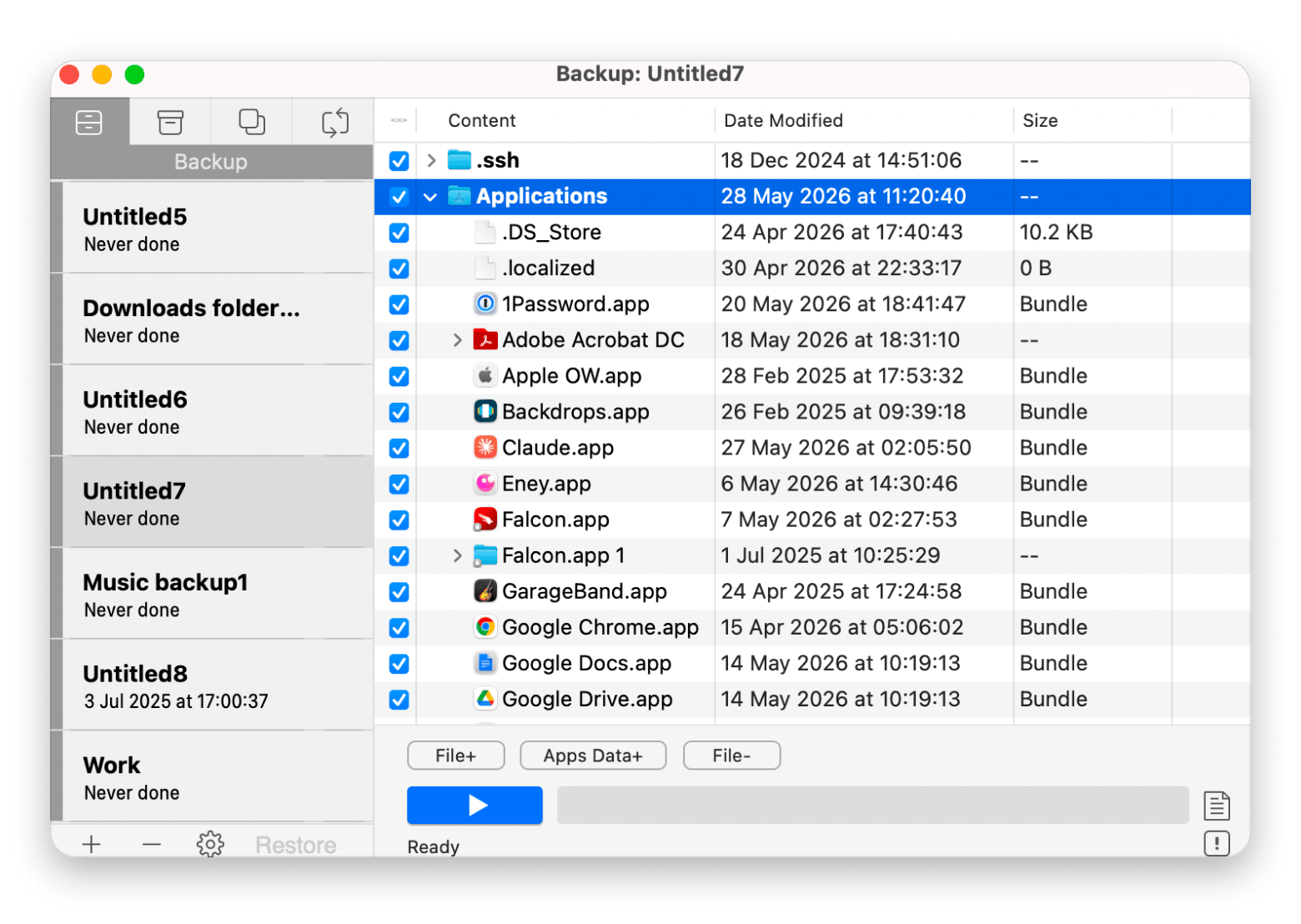Uncheck the .DS_Store checkbox
The width and height of the screenshot is (1301, 924).
399,233
